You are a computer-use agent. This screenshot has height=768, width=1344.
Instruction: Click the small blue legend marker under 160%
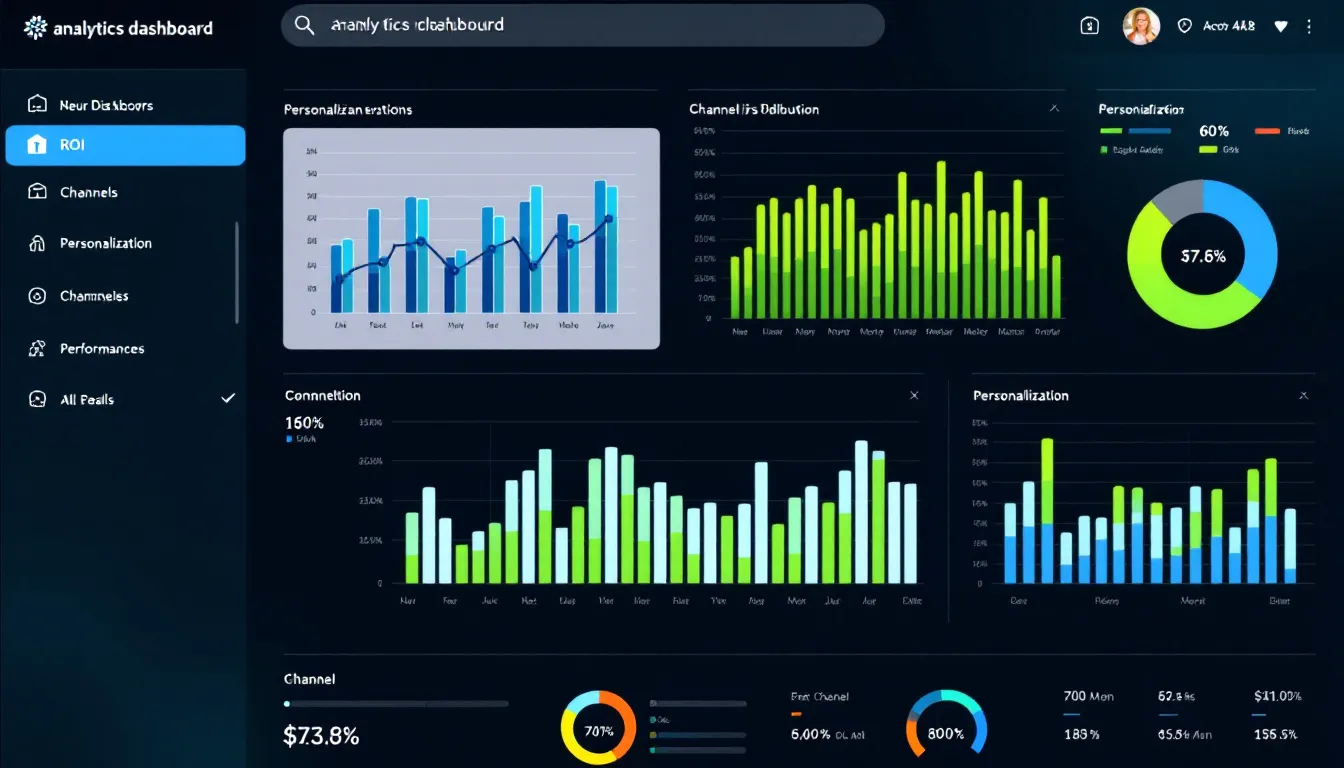tap(289, 439)
